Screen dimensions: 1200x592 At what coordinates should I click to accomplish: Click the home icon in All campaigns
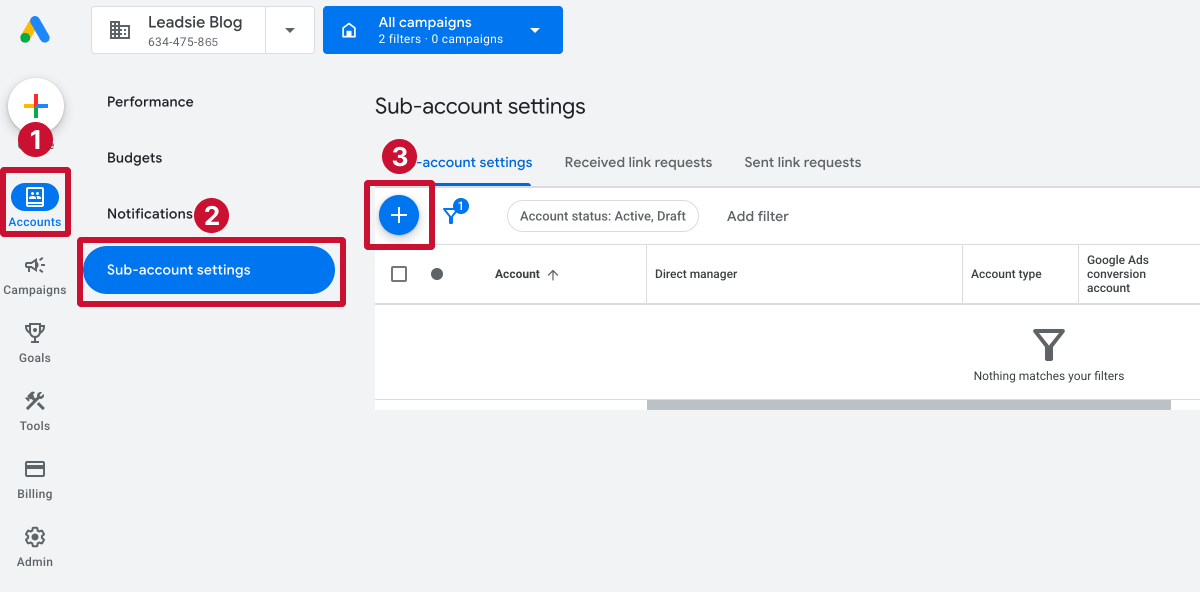[349, 30]
